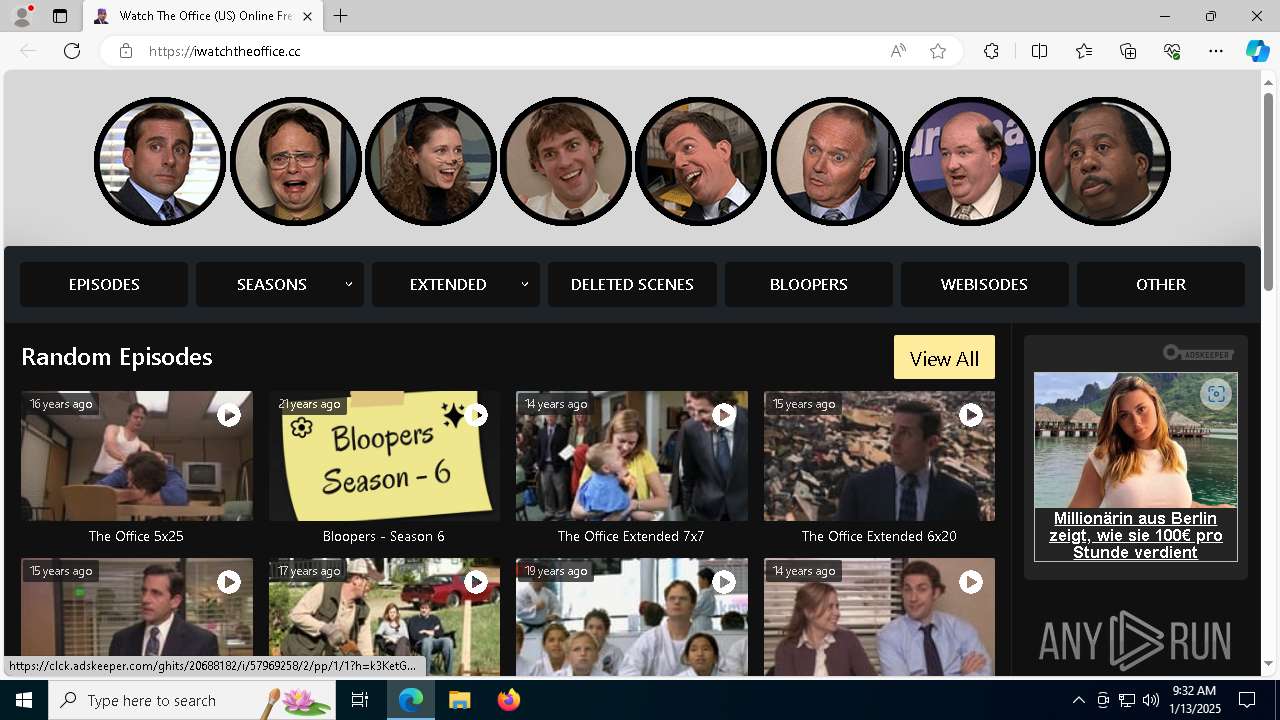1280x720 pixels.
Task: Go to DELETED SCENES section
Action: [632, 284]
